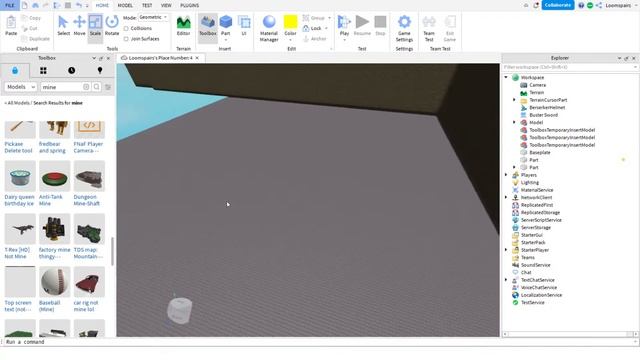Viewport: 640px width, 360px height.
Task: Open the Group dropdown arrow
Action: tap(329, 18)
